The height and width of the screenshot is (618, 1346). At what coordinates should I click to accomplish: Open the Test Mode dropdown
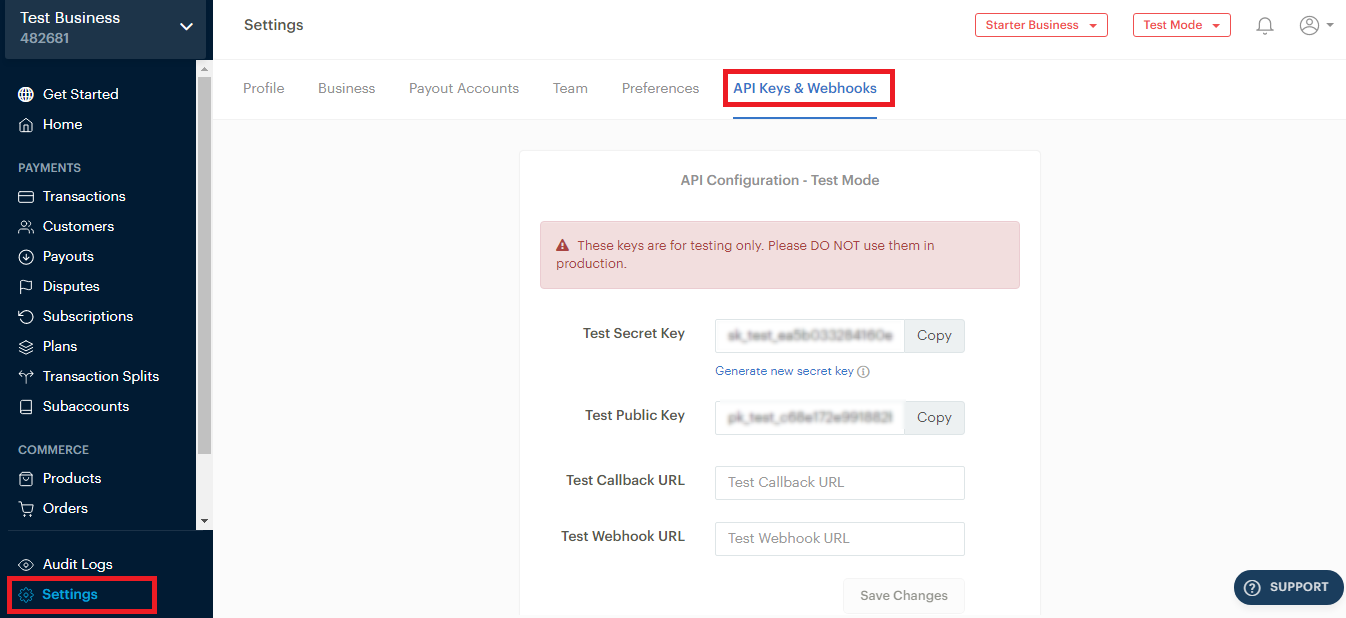coord(1181,25)
